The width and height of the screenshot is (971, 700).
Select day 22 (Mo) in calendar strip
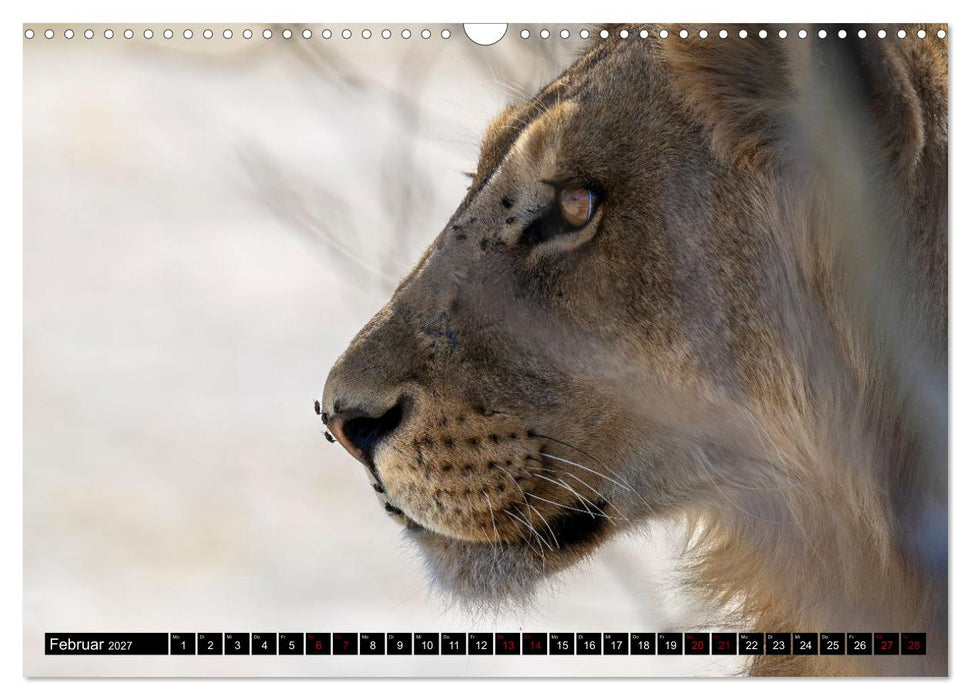[x=751, y=644]
